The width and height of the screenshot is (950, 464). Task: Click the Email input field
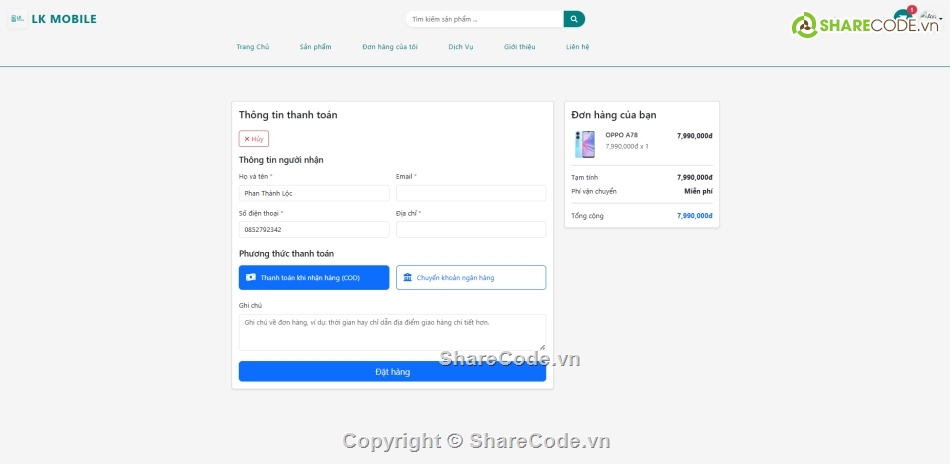click(x=471, y=193)
